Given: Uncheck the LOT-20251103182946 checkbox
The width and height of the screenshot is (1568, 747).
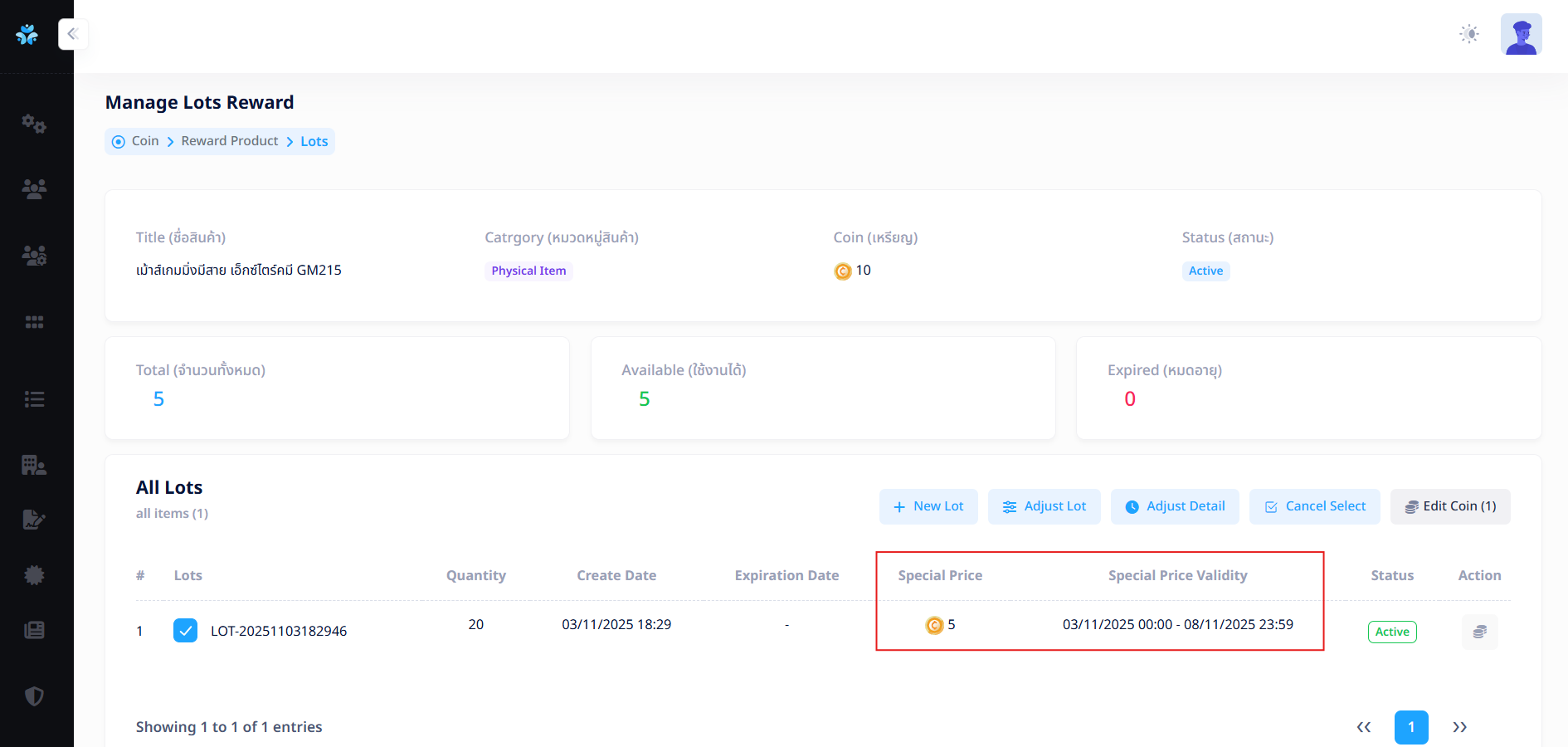Looking at the screenshot, I should 185,631.
